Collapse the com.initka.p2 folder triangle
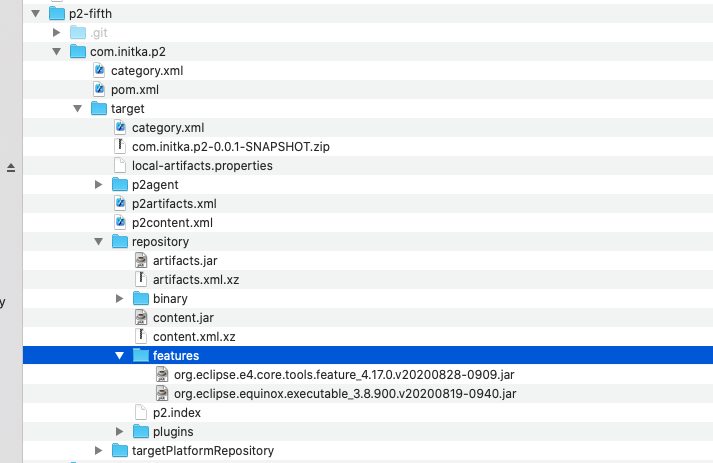 56,52
